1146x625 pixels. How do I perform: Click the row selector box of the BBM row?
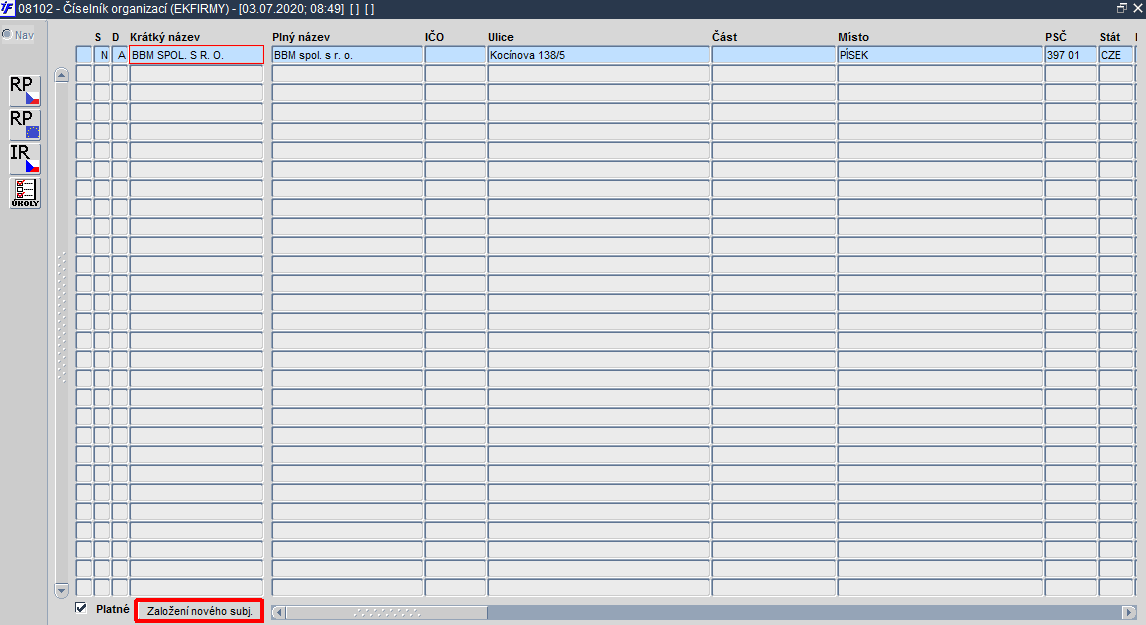pyautogui.click(x=84, y=55)
